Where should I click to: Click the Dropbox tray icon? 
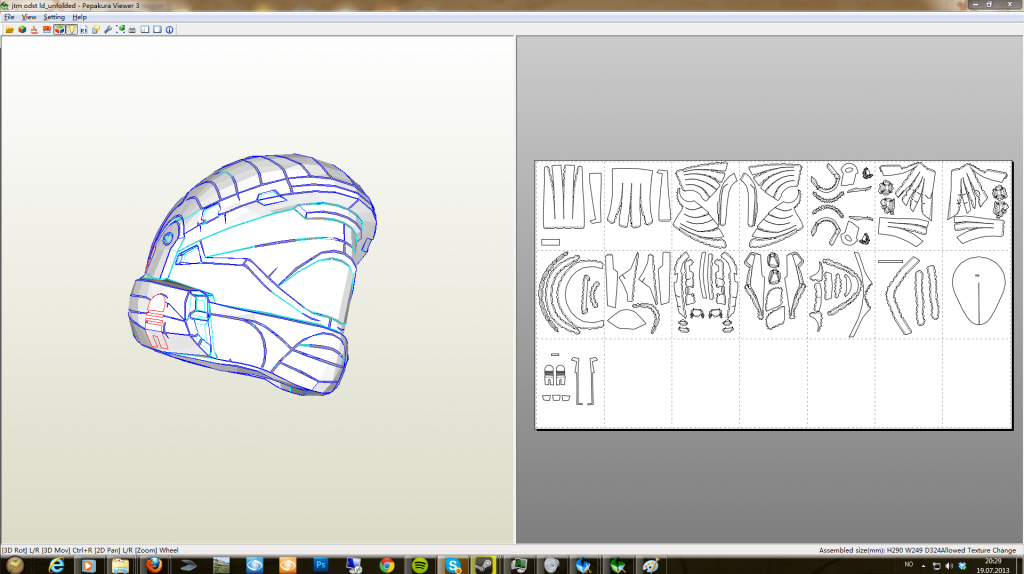pos(962,566)
